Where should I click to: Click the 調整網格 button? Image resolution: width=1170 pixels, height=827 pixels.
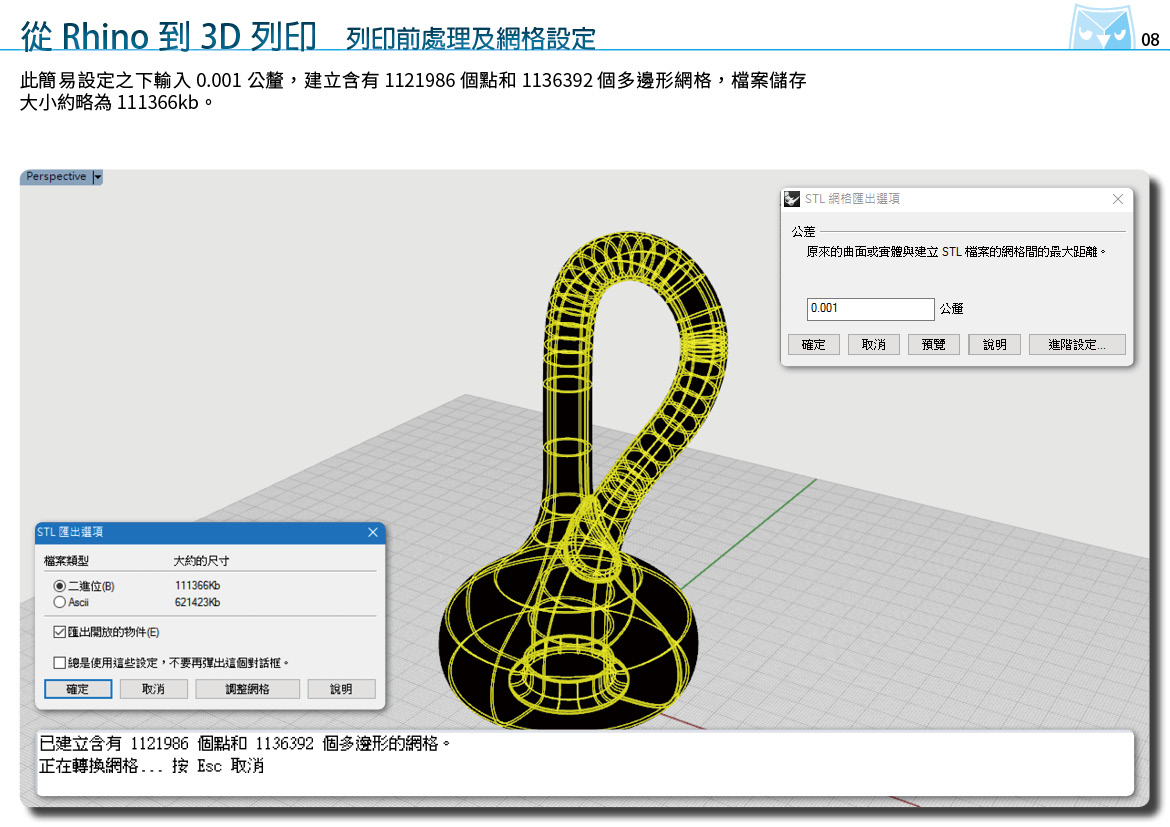(x=247, y=689)
